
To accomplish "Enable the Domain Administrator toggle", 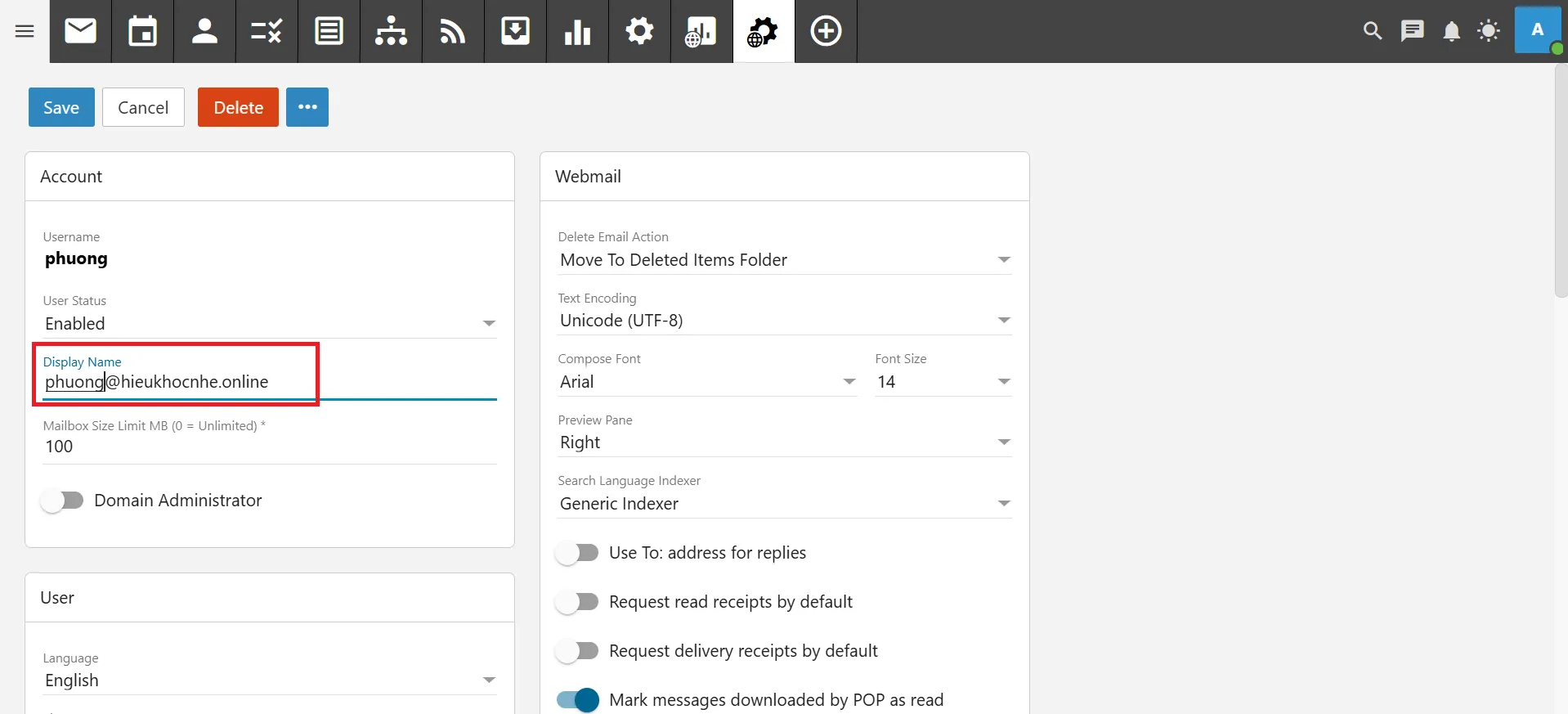I will [x=63, y=501].
